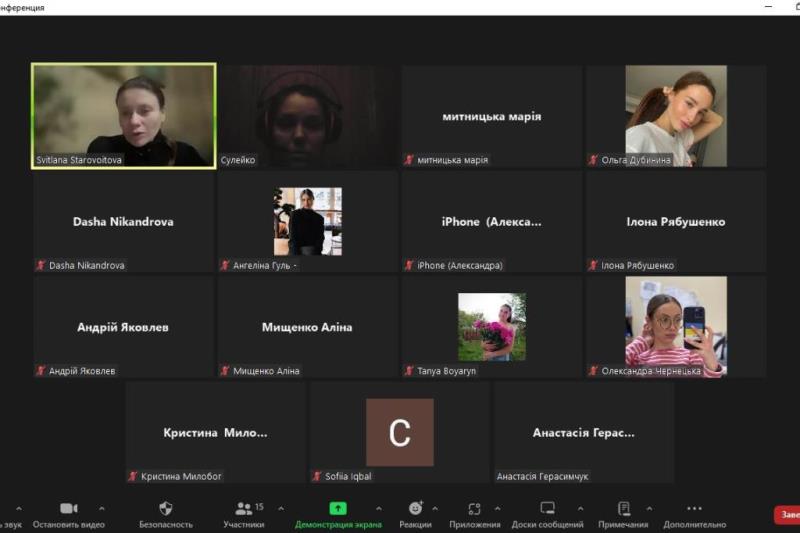Select Sofiia Iqbal's letter C avatar
The image size is (800, 533).
coord(400,433)
